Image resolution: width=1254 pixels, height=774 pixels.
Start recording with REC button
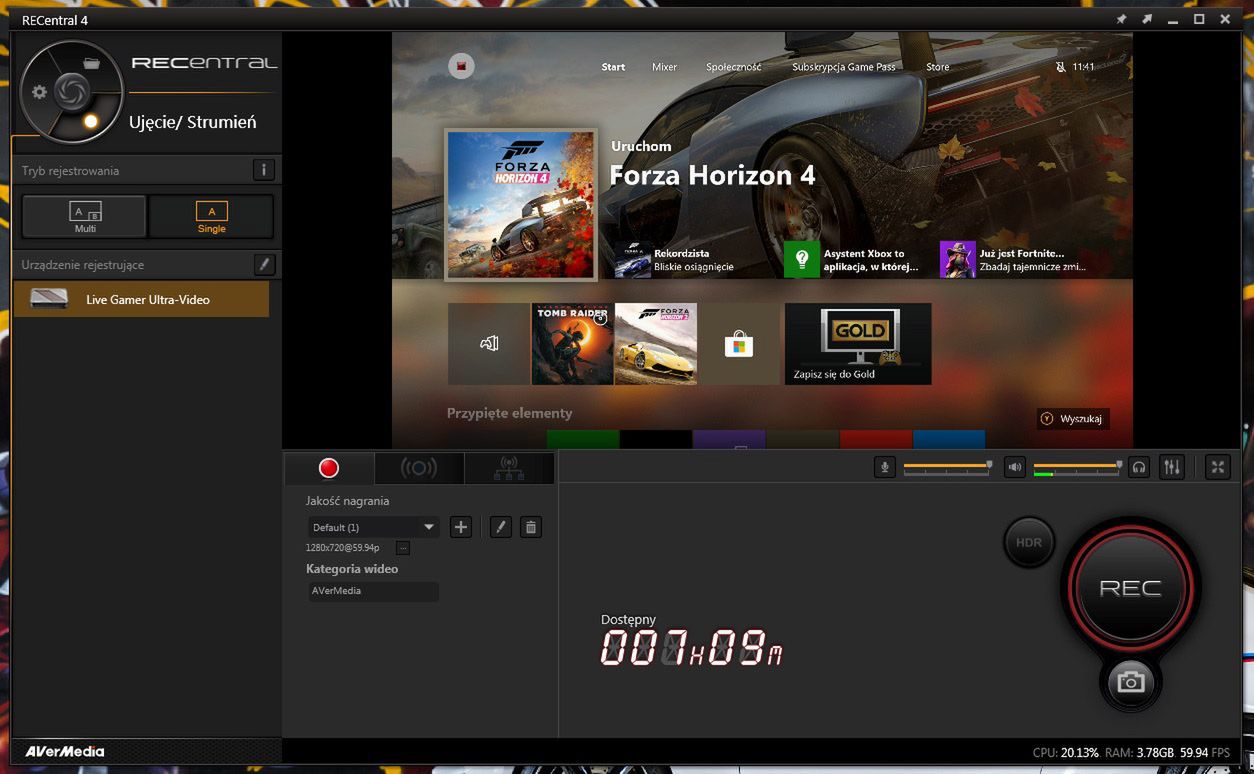[1130, 588]
